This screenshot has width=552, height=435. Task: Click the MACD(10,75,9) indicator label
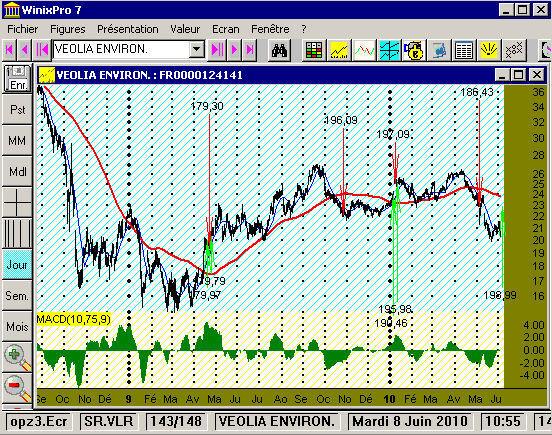74,319
